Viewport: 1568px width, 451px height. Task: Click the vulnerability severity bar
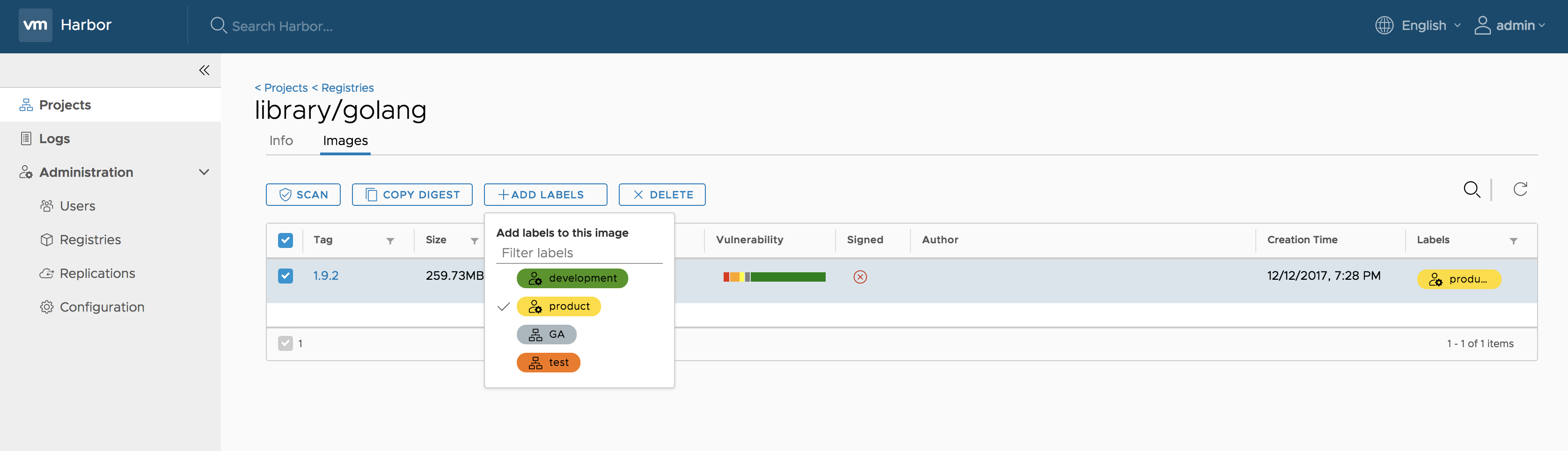[x=774, y=277]
